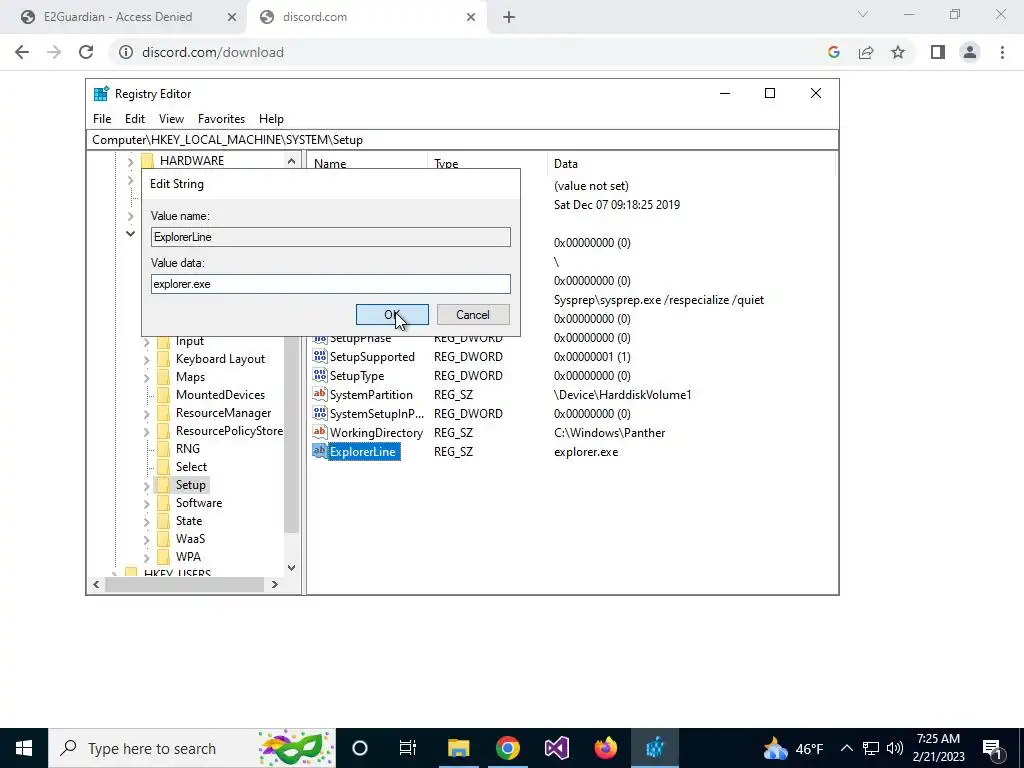Click the SetupType DWORD value icon

(x=319, y=376)
